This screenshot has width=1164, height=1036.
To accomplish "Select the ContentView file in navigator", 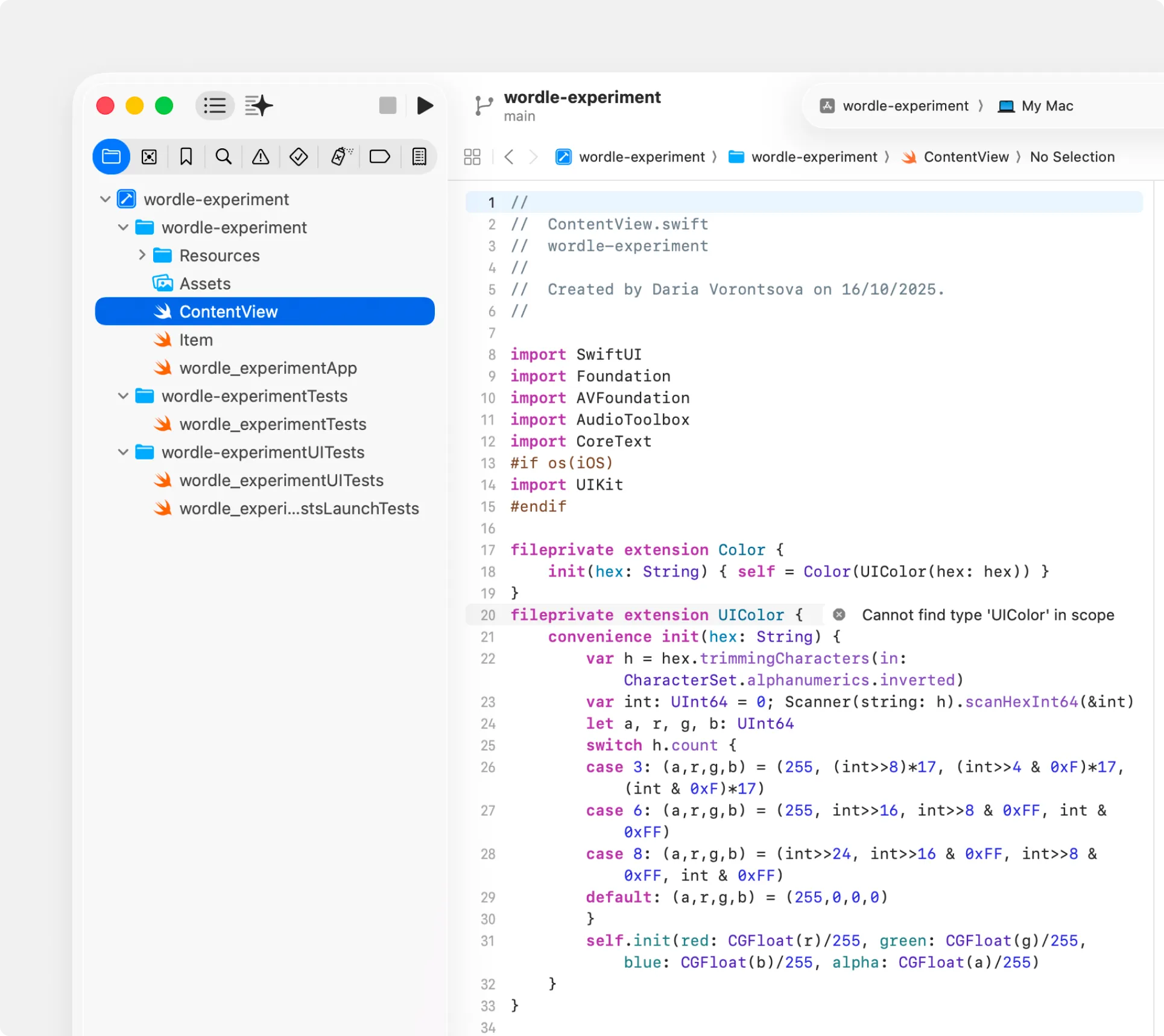I will 265,311.
